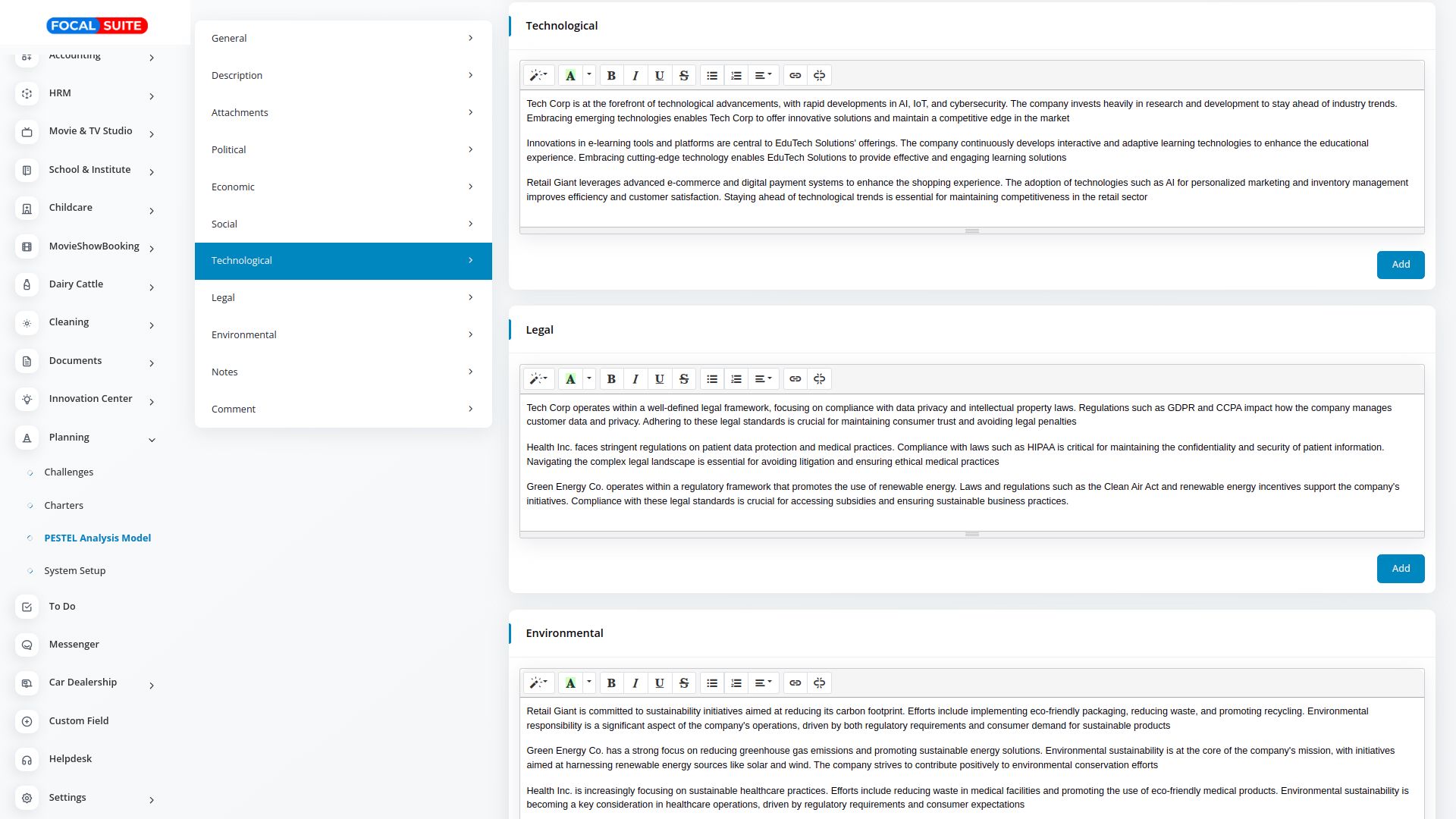Click Add button under Technological section

(1400, 265)
